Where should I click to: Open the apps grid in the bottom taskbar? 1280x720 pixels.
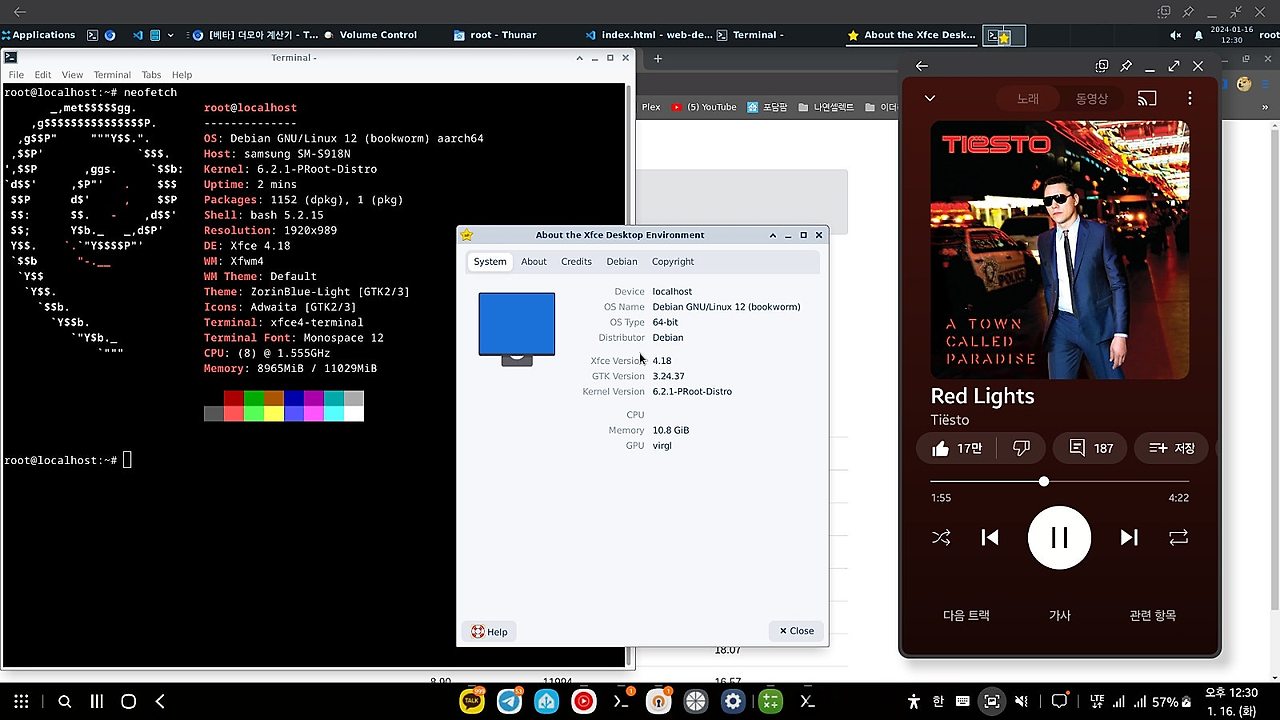(21, 702)
